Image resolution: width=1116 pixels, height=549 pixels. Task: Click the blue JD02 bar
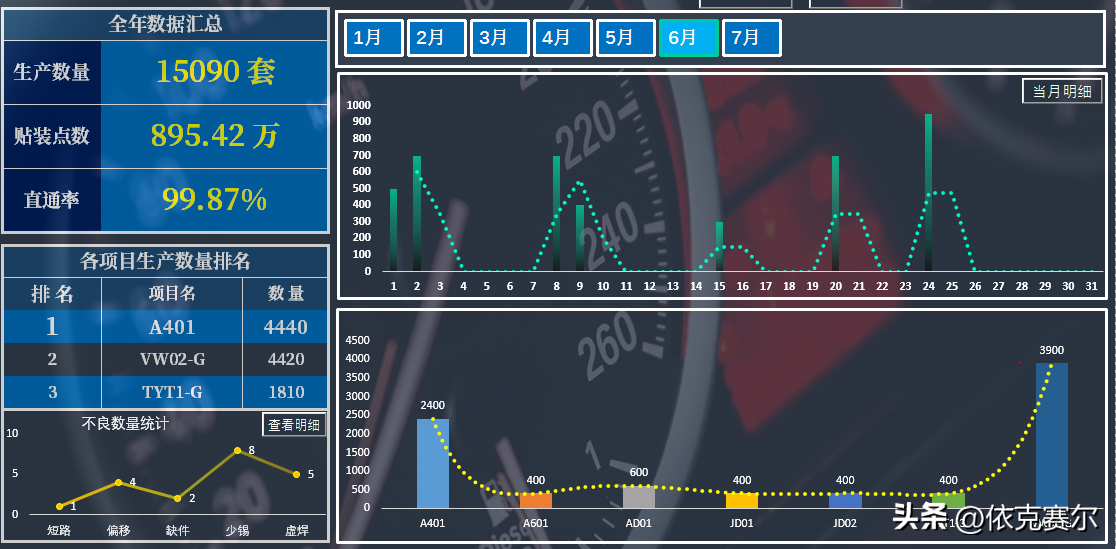pos(846,501)
